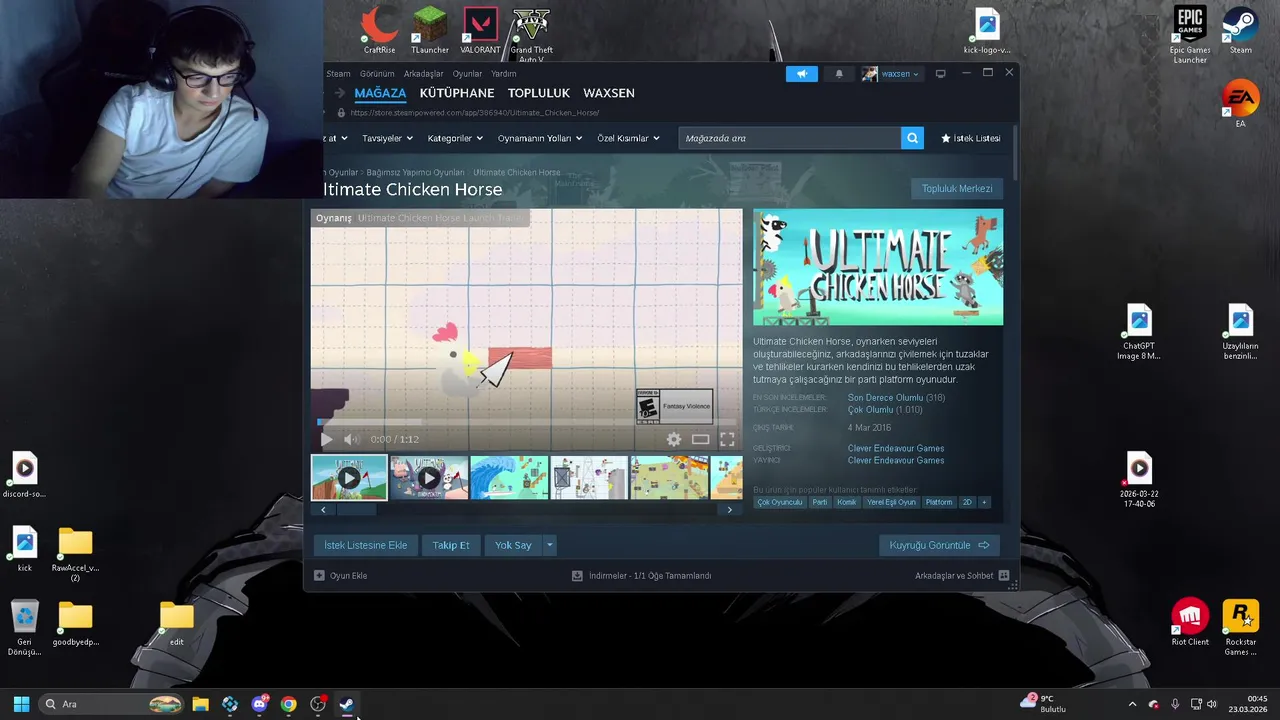Expand waxsen account dropdown

coord(898,74)
